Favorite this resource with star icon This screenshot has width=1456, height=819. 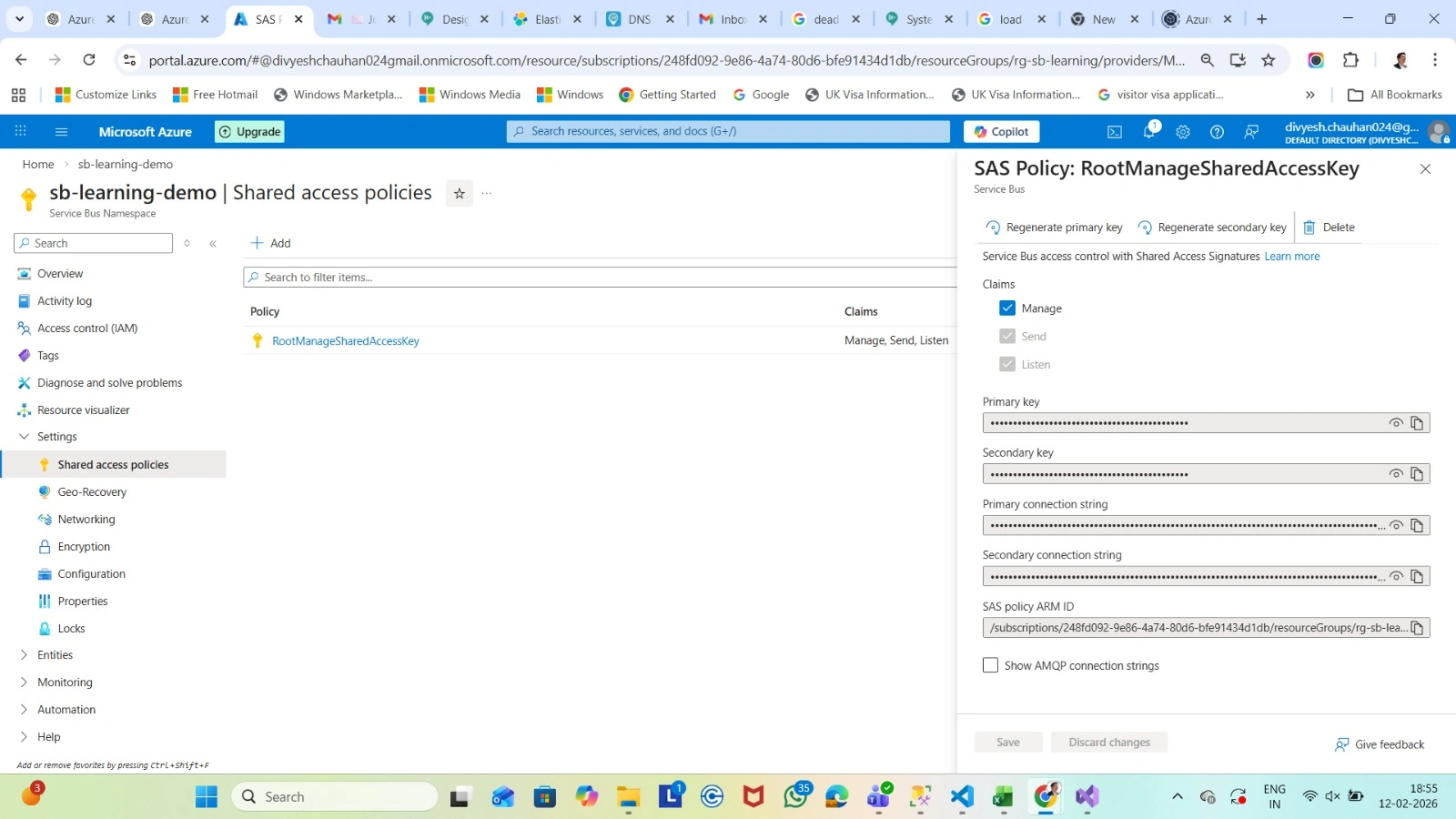460,193
